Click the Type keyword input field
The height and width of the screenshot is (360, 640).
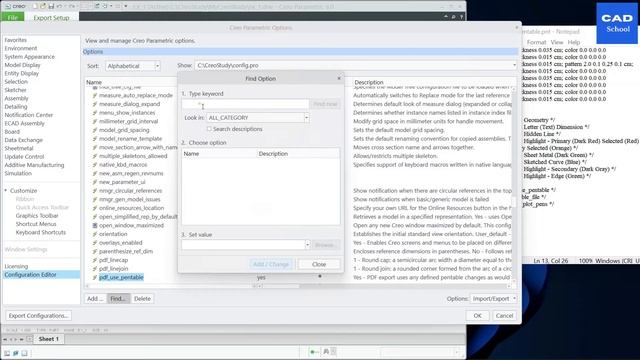pos(245,104)
